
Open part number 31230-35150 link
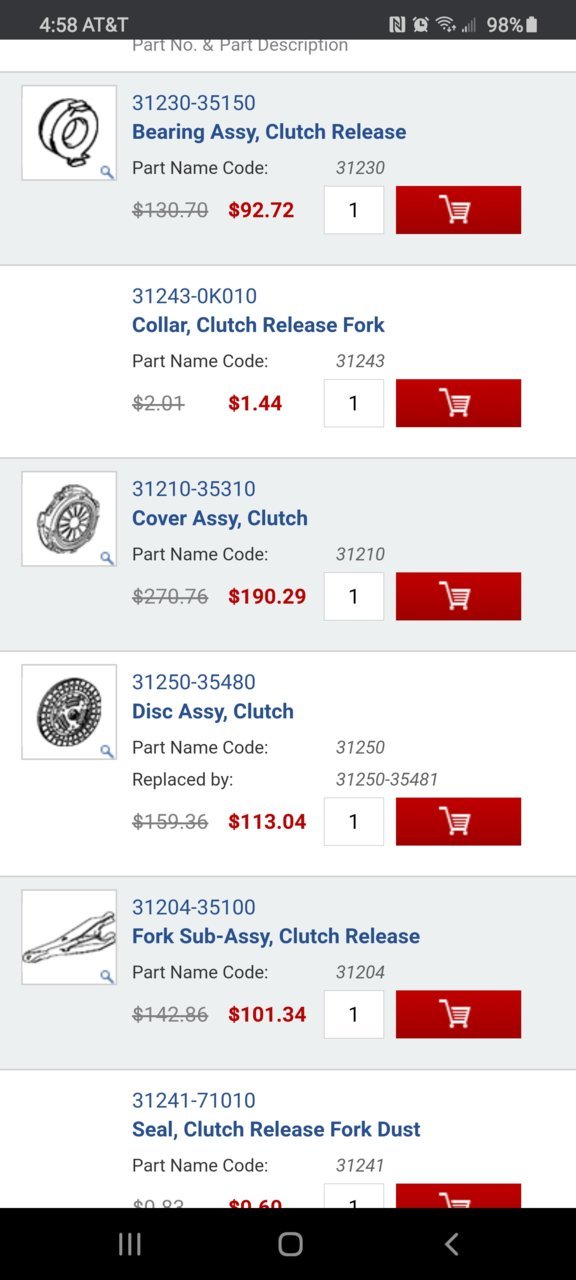pyautogui.click(x=194, y=103)
